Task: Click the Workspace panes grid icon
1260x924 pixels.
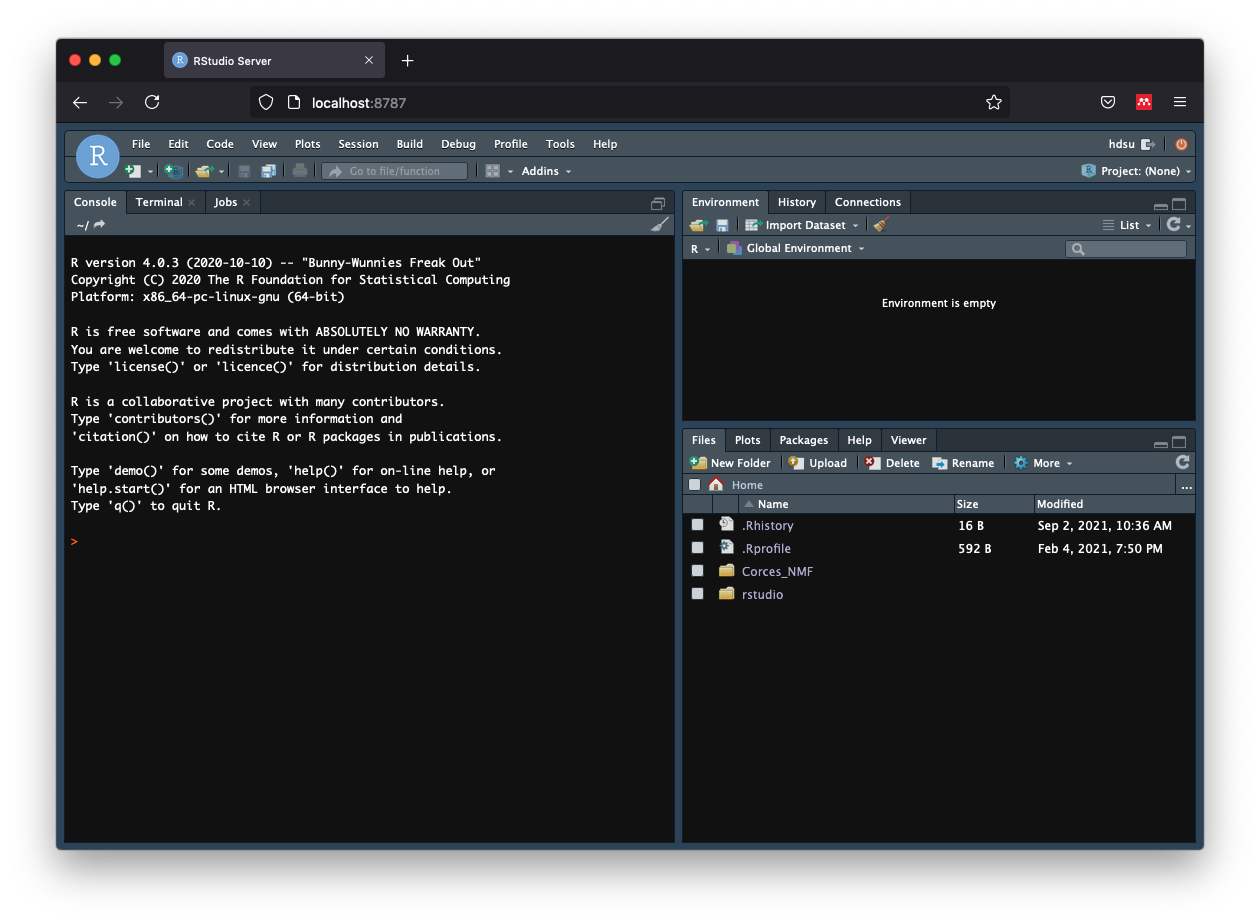Action: 492,171
